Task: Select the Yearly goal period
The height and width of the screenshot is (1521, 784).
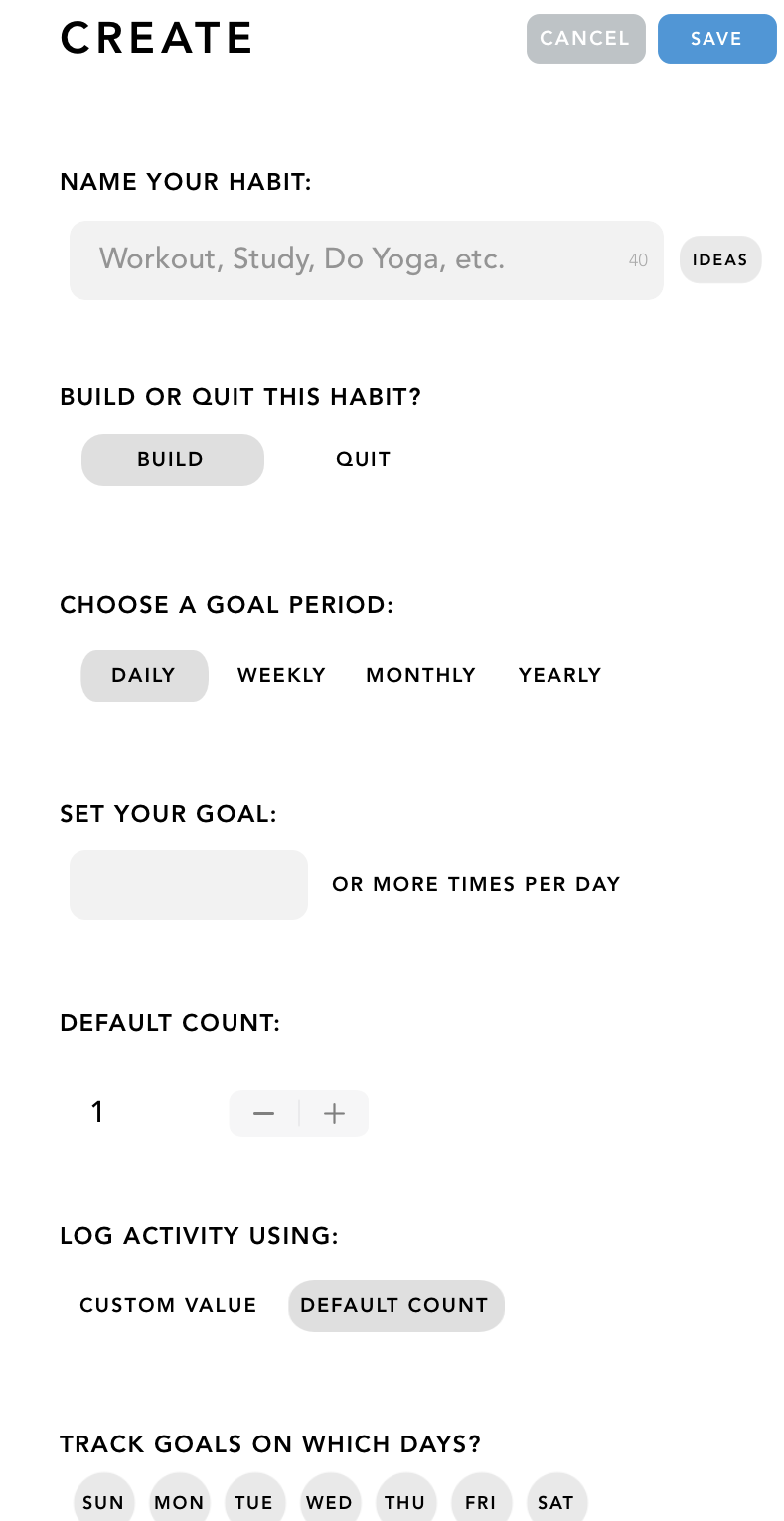Action: (x=560, y=676)
